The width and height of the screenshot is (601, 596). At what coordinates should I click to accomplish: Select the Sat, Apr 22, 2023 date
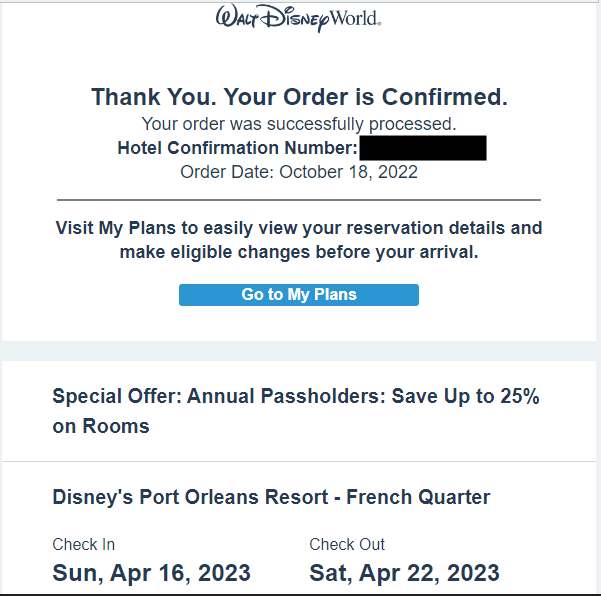pos(404,573)
